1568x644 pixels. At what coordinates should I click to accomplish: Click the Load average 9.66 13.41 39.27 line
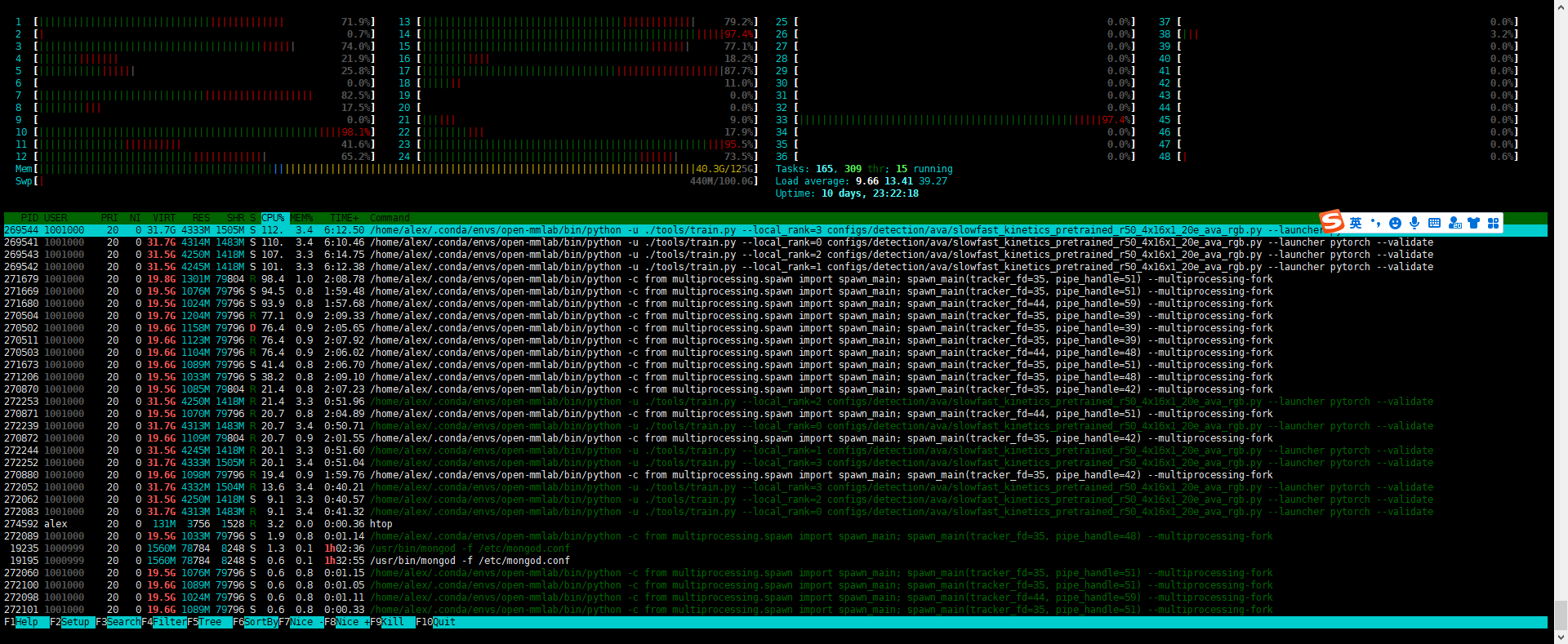[x=862, y=181]
